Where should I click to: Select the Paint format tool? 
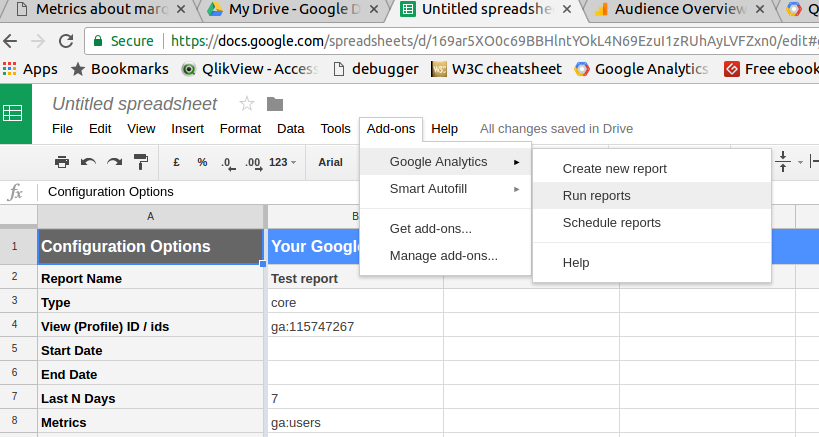[x=141, y=162]
